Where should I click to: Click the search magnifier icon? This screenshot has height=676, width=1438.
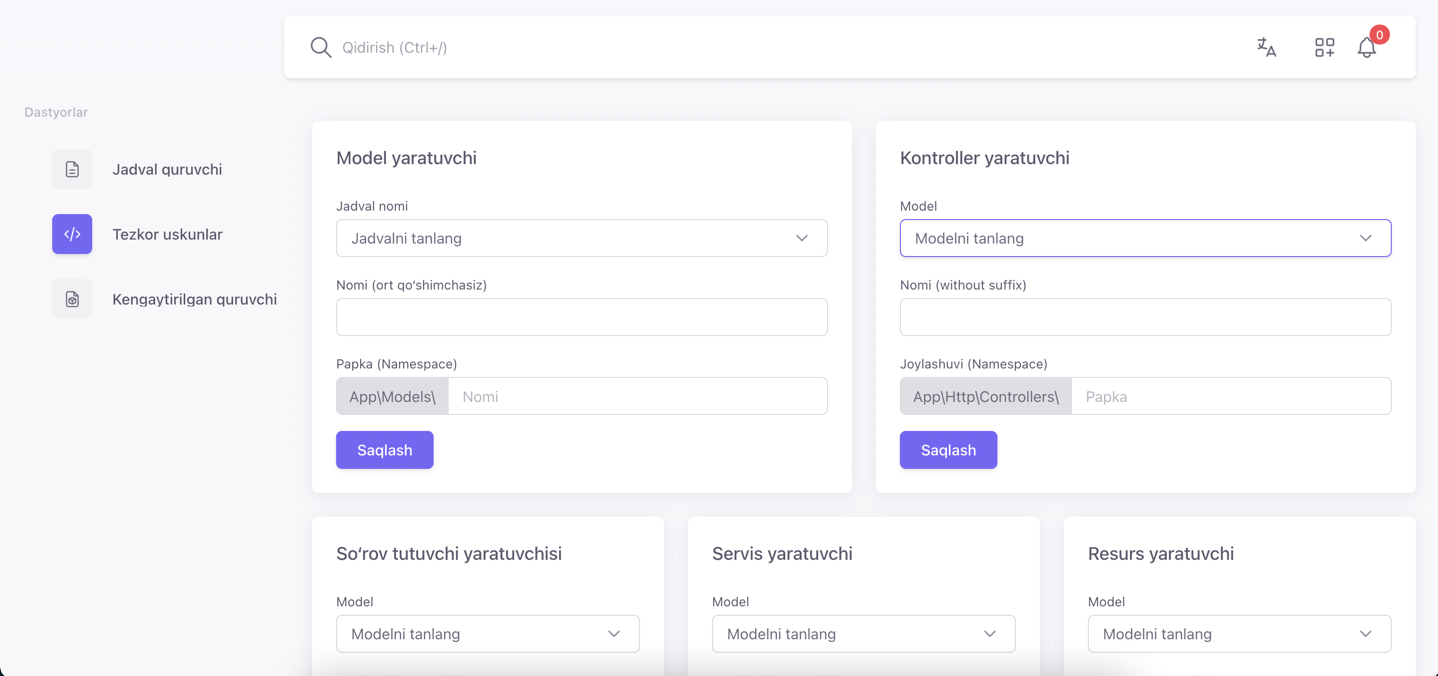click(320, 47)
